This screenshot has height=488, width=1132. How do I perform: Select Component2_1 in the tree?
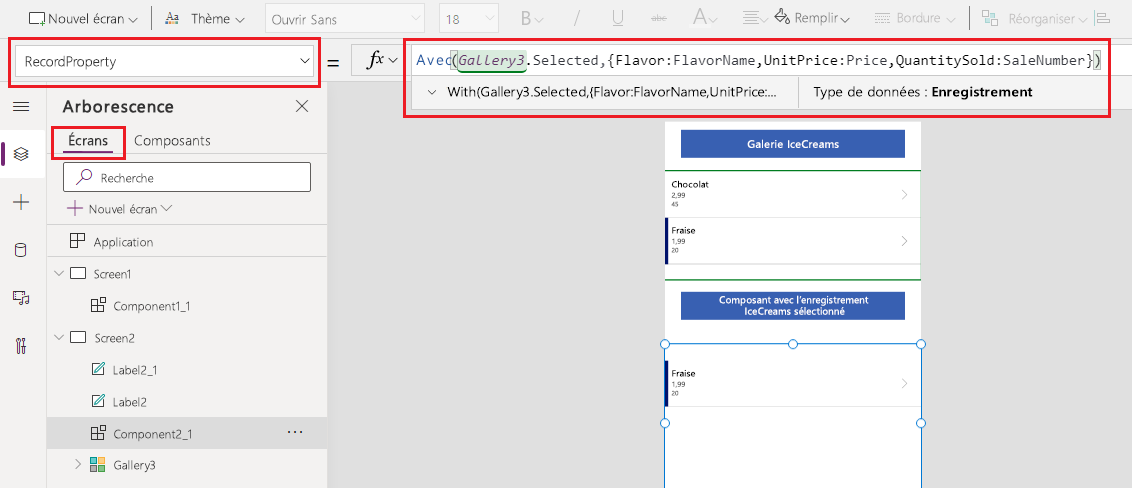point(153,433)
